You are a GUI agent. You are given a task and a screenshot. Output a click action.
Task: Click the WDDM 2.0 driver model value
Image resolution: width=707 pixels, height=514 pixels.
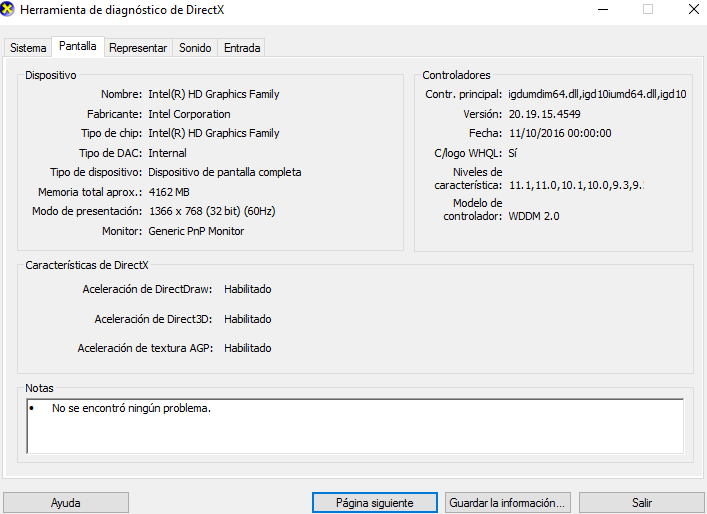534,216
